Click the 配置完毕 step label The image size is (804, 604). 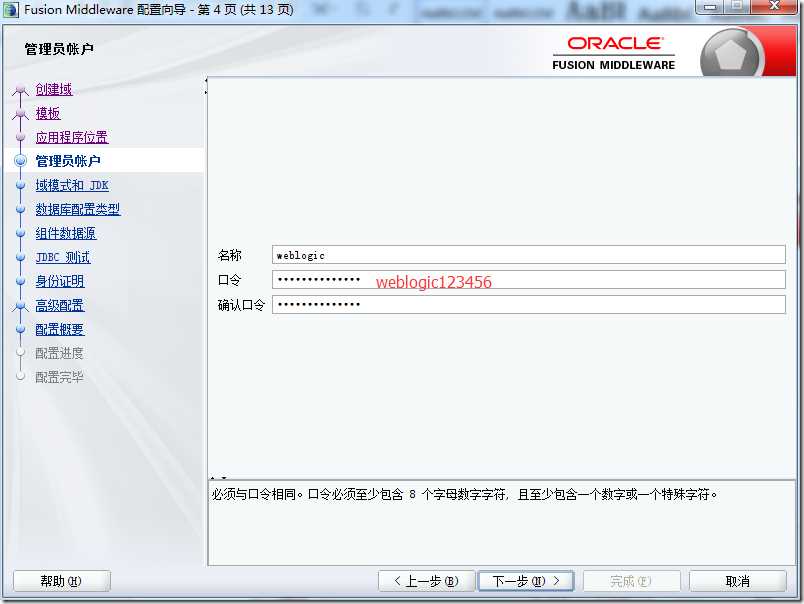59,377
